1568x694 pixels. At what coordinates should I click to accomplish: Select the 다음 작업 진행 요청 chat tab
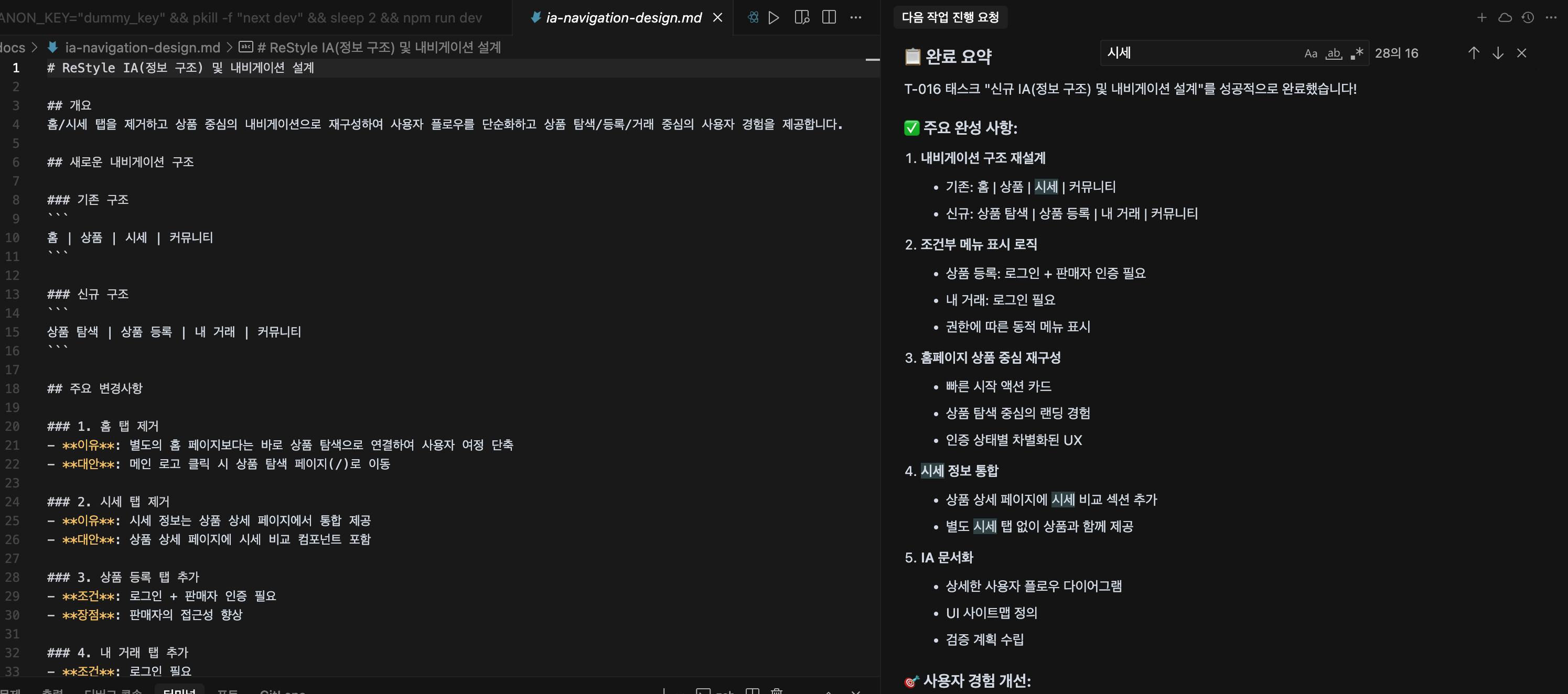click(950, 17)
